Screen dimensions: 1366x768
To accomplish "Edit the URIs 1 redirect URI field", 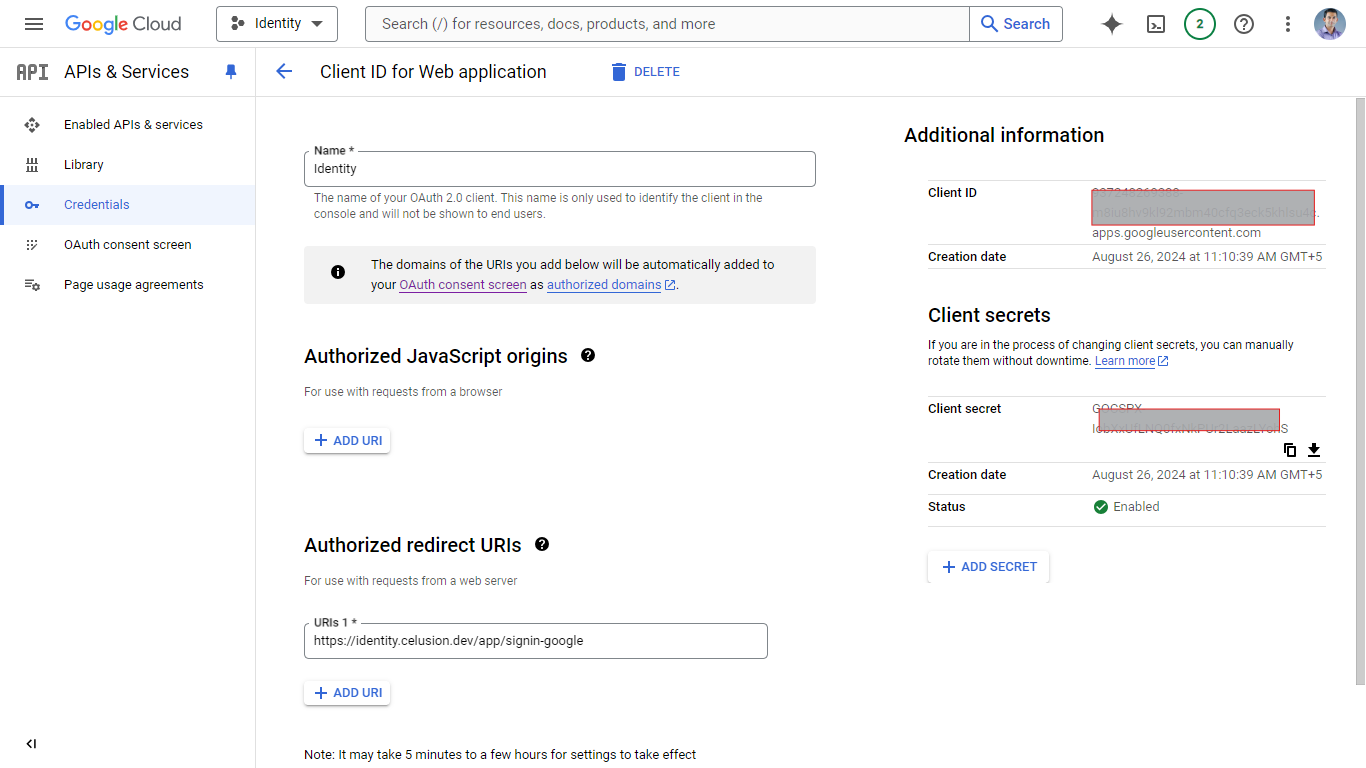I will [x=536, y=641].
